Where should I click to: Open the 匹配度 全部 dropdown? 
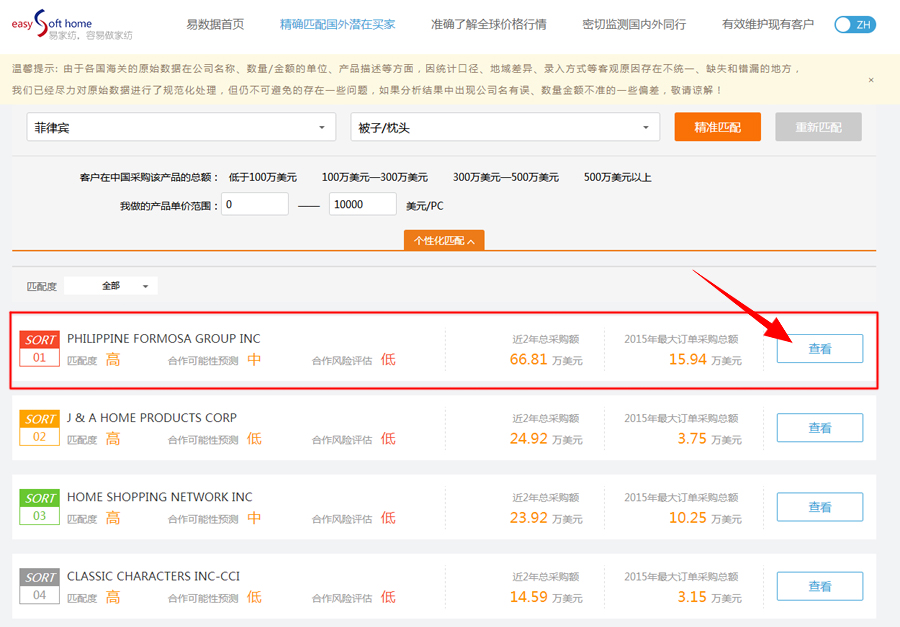point(111,286)
